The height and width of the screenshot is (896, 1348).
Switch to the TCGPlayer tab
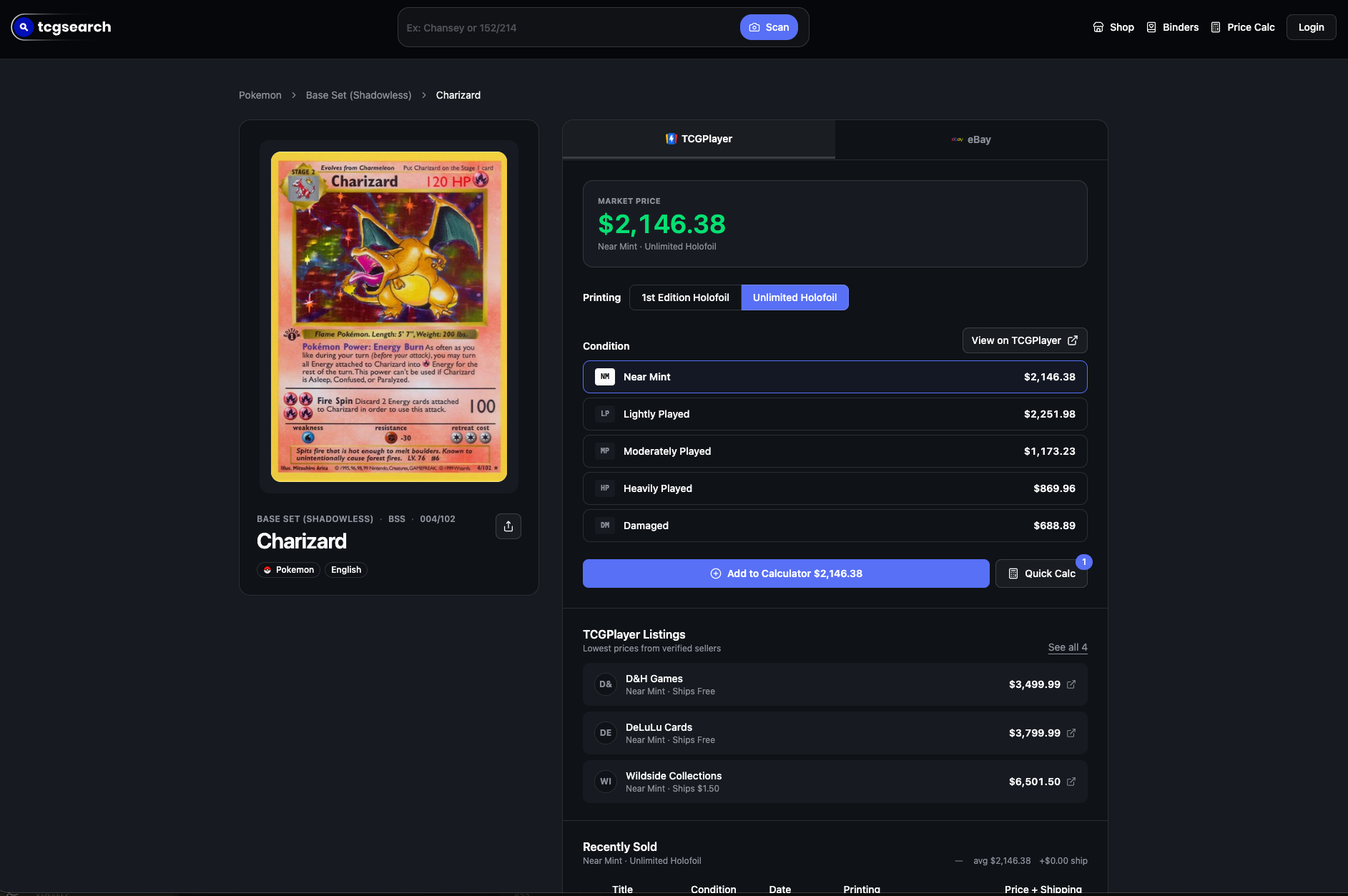(699, 139)
